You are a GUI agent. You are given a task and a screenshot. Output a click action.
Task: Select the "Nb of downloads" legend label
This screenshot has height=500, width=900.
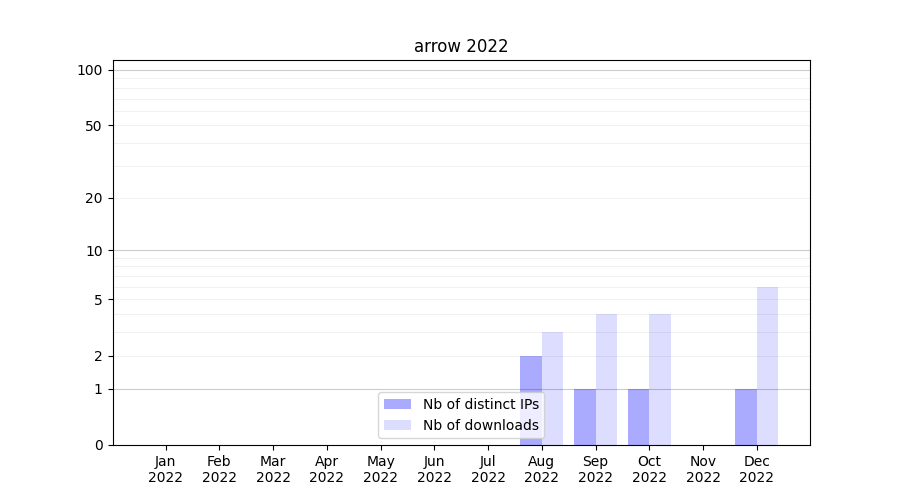[480, 425]
